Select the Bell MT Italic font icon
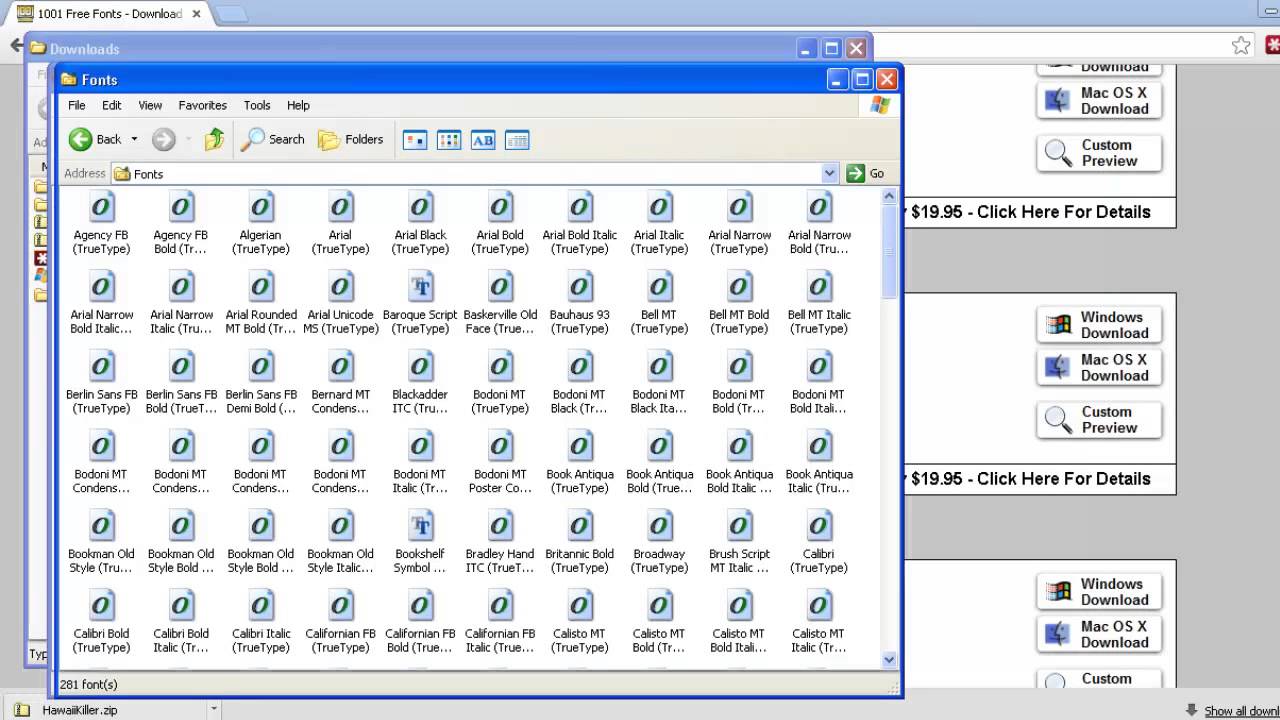Image resolution: width=1280 pixels, height=720 pixels. 819,288
